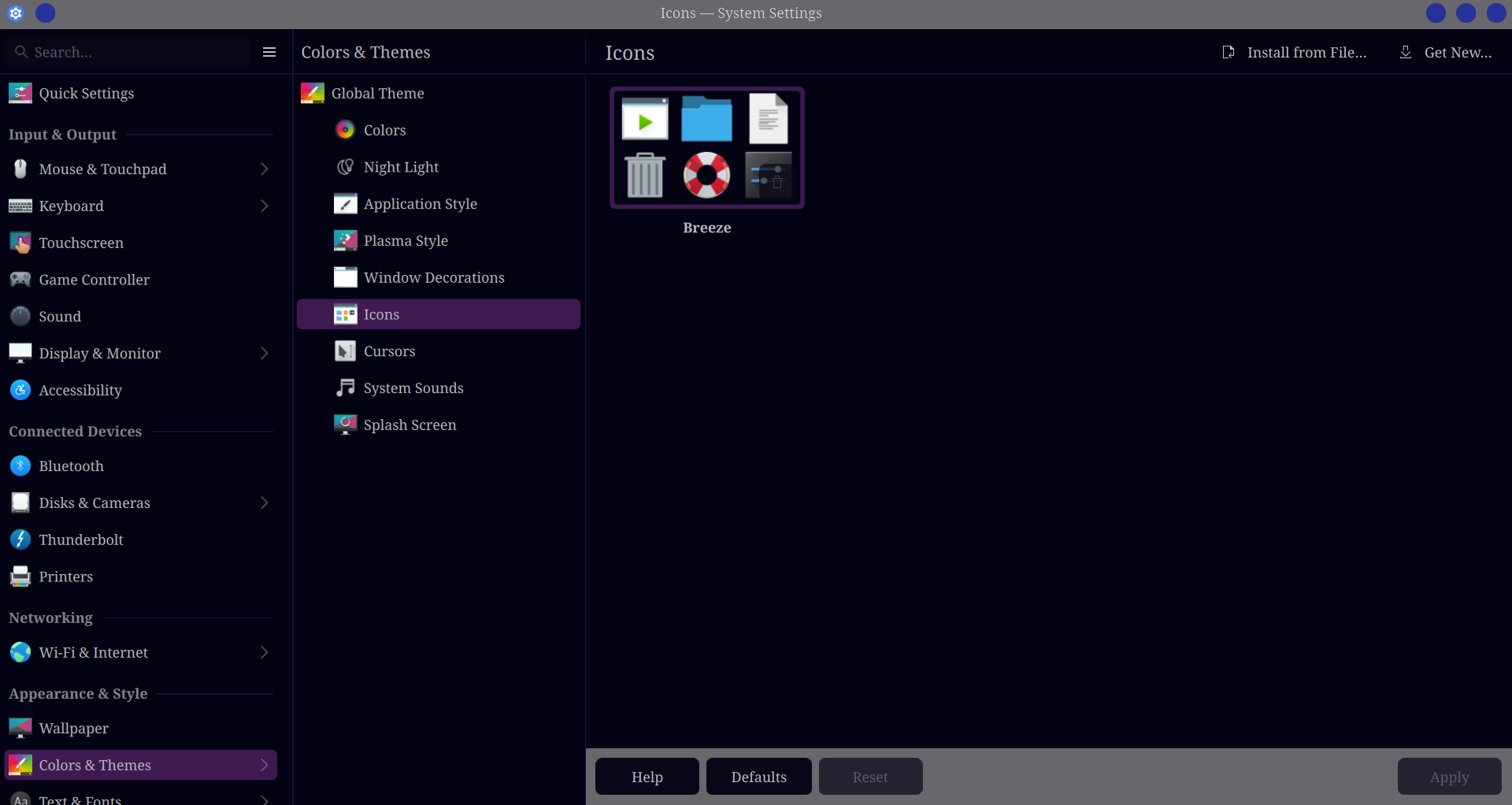Viewport: 1512px width, 805px height.
Task: Open Wallpaper icon
Action: (x=20, y=728)
